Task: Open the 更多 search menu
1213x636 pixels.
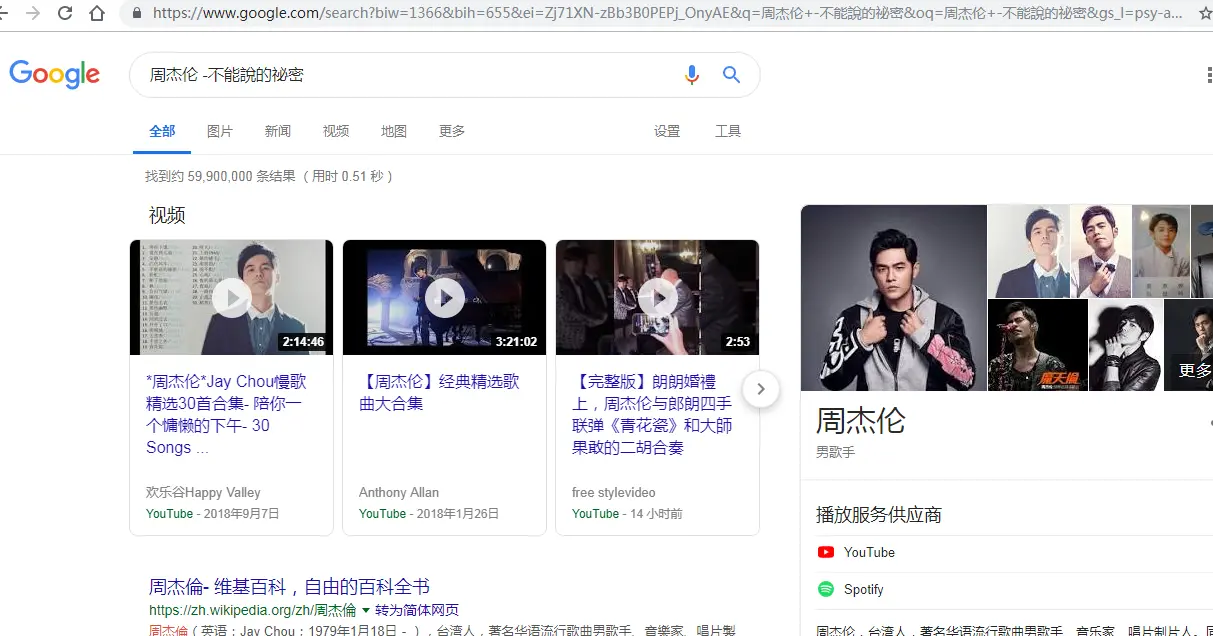Action: 452,131
